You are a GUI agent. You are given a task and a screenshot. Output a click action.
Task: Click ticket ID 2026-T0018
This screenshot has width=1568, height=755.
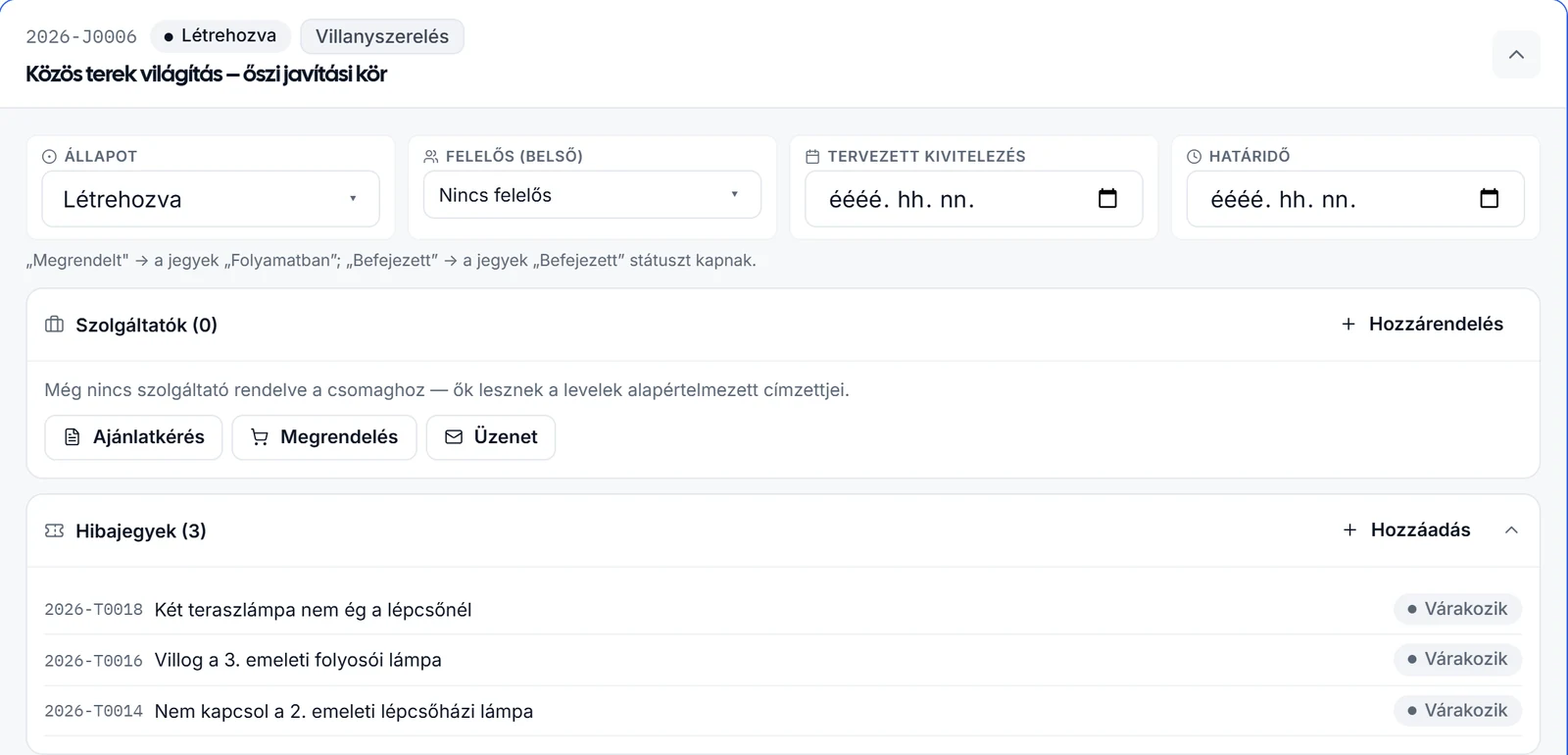(x=93, y=610)
